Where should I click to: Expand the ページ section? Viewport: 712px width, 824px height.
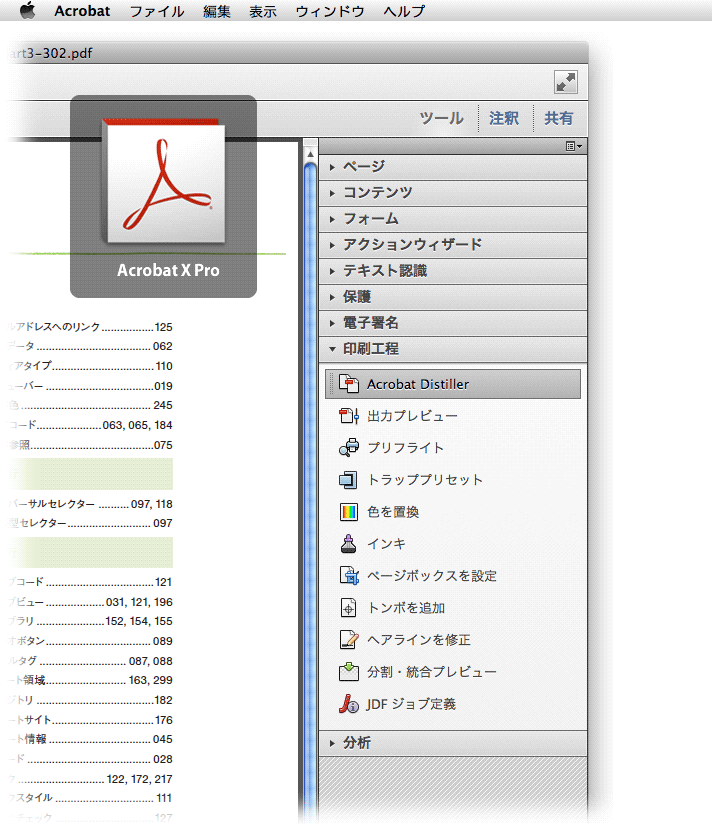[453, 167]
